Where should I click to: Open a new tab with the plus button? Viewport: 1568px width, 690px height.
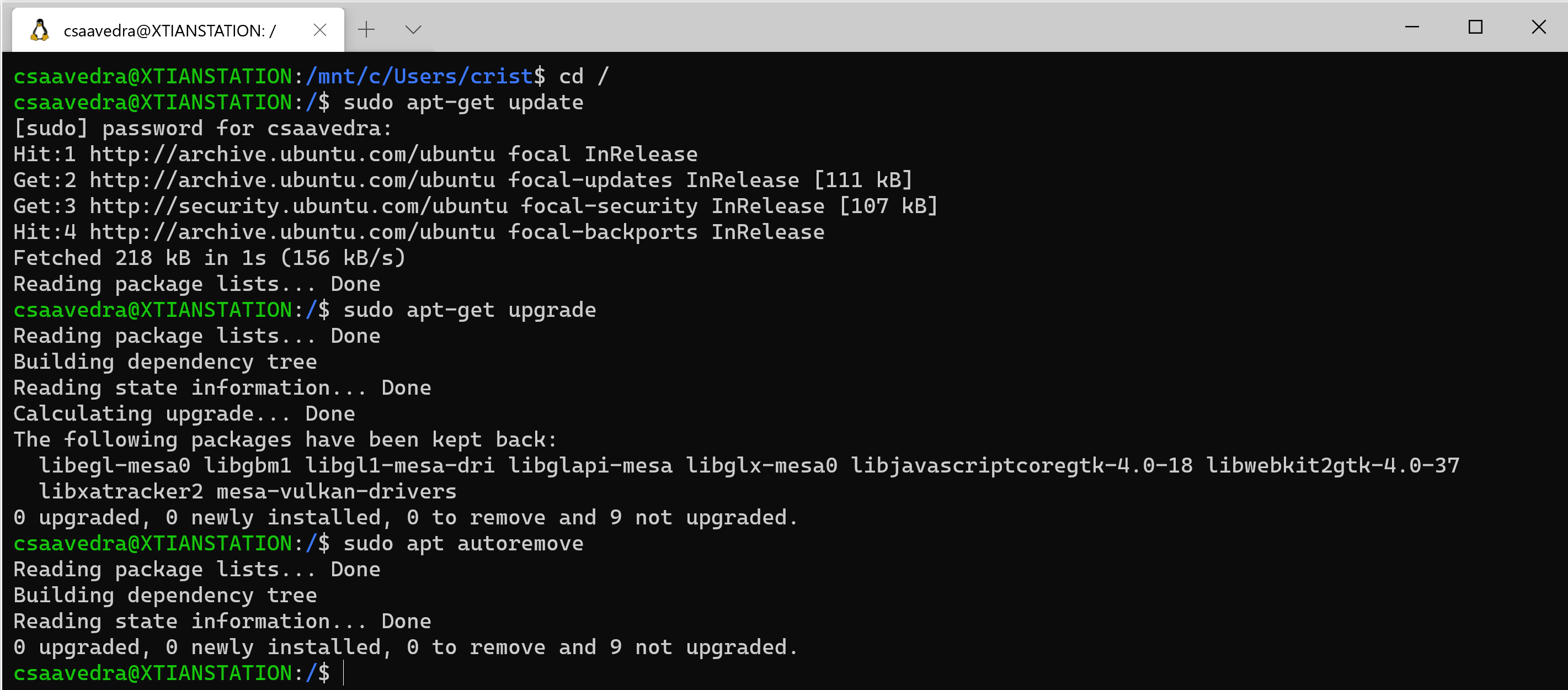366,29
